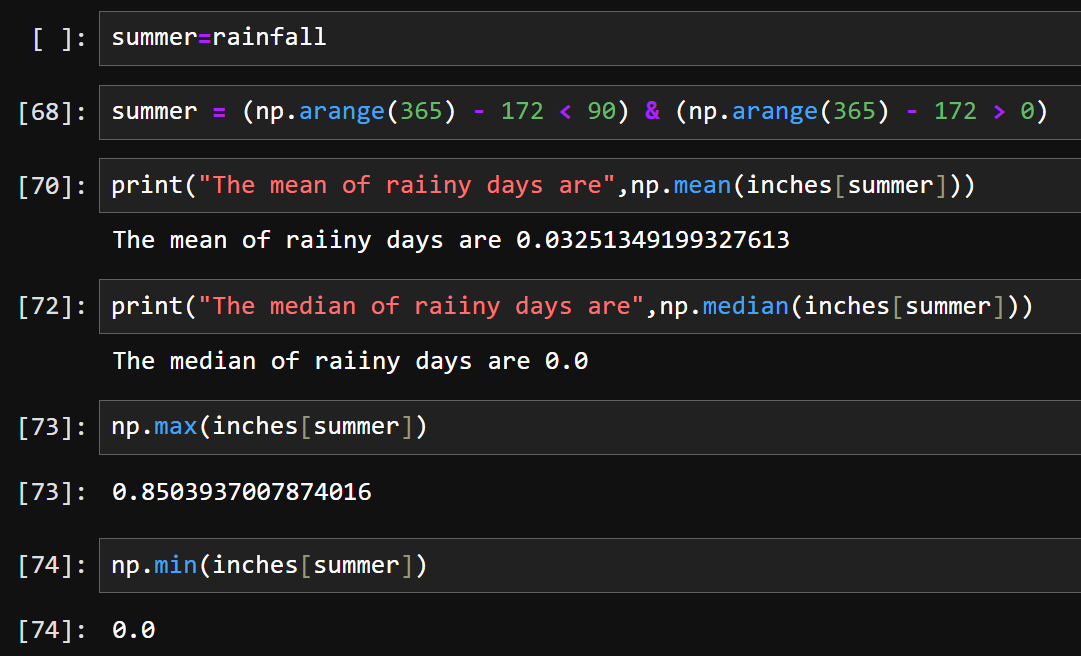Click the cell printing the median of raiiny days
1081x656 pixels.
click(x=590, y=307)
